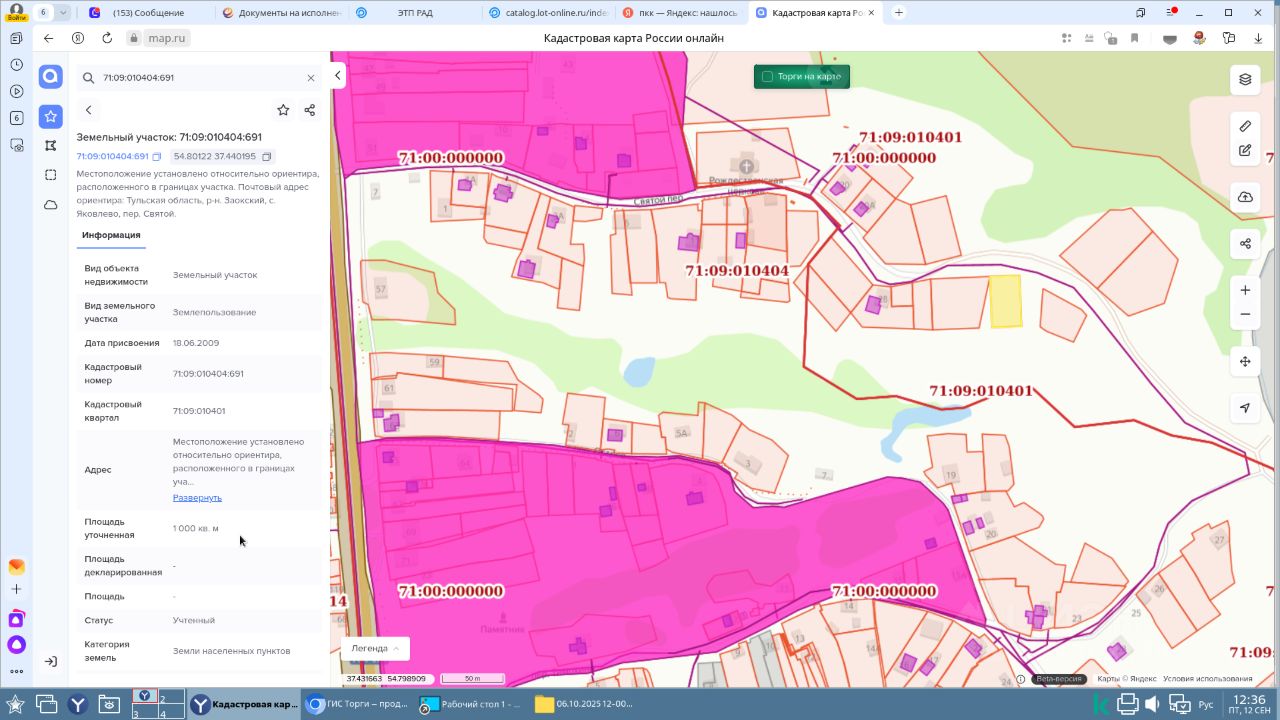Zoom out on the map

1245,314
